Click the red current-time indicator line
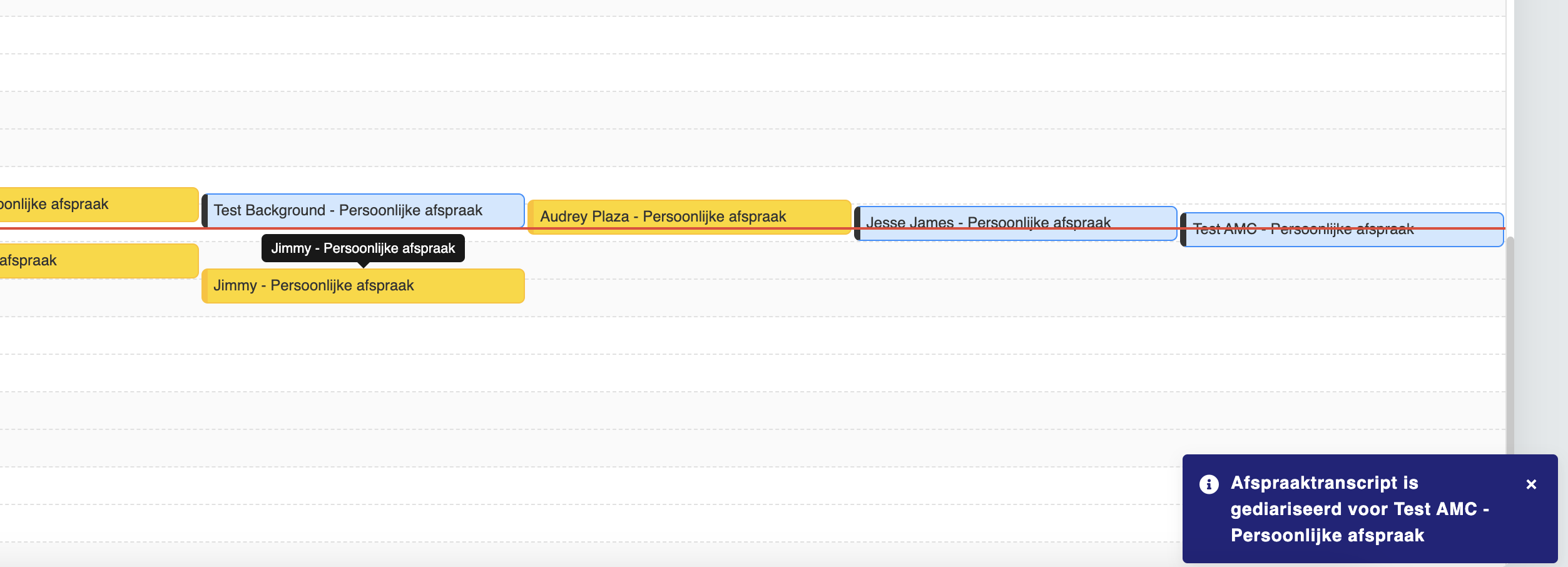The width and height of the screenshot is (1568, 567). [x=688, y=228]
